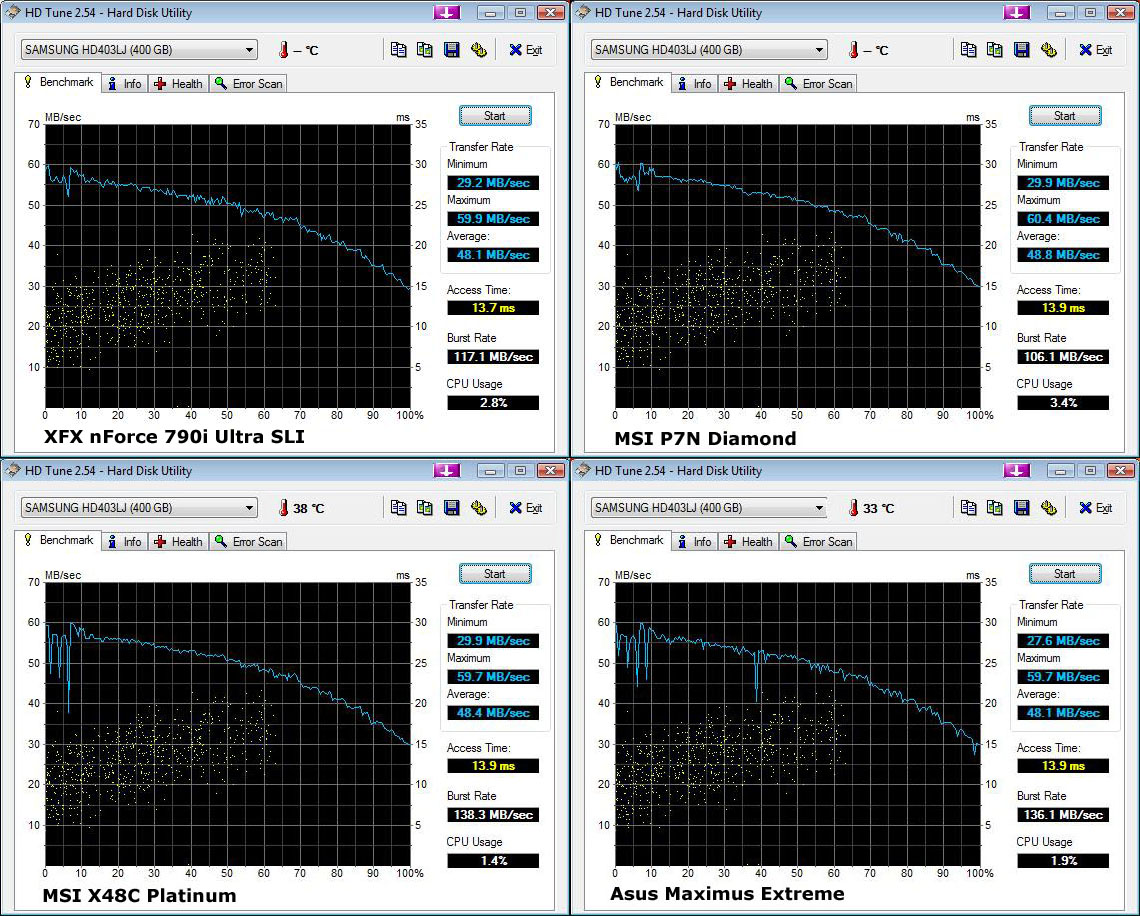Click the 1.9% CPU usage value
The width and height of the screenshot is (1140, 916).
(x=1063, y=861)
